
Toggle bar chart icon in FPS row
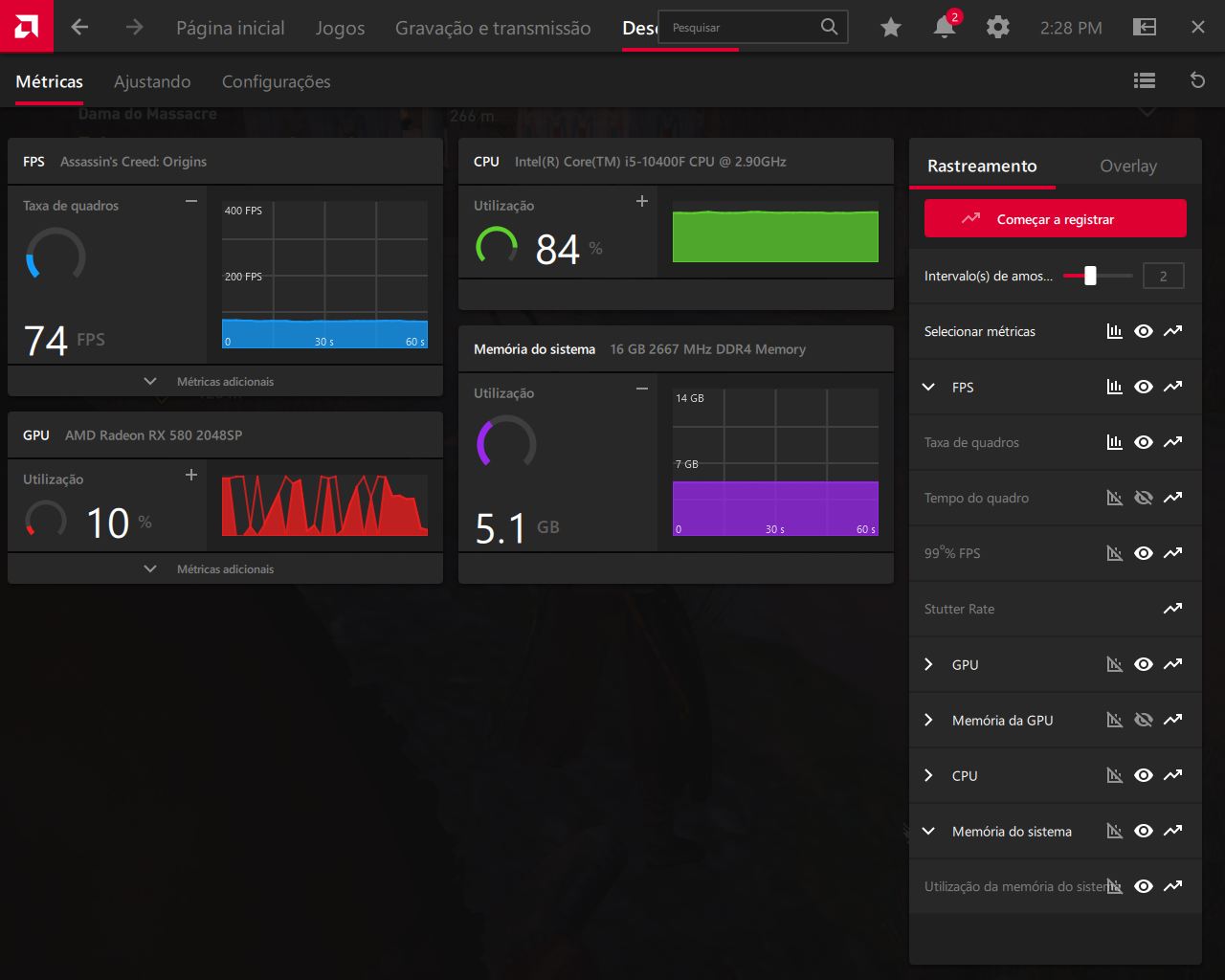coord(1115,387)
